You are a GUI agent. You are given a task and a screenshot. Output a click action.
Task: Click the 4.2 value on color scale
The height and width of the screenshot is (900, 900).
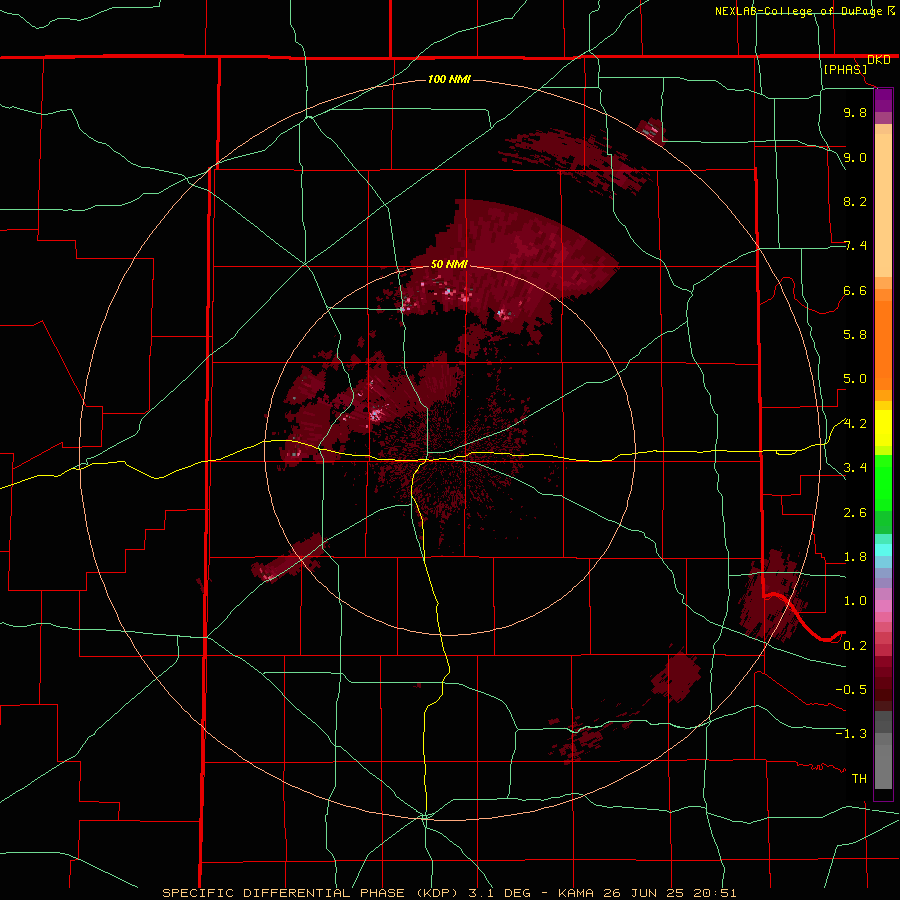(x=855, y=424)
